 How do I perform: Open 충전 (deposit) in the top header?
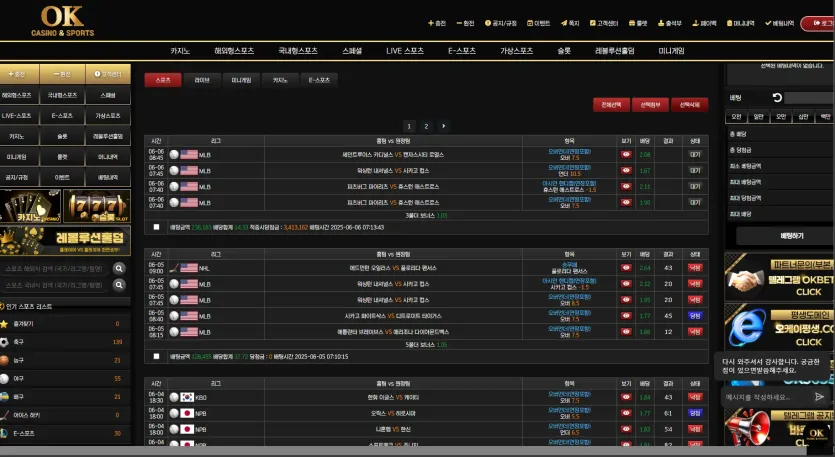point(437,23)
